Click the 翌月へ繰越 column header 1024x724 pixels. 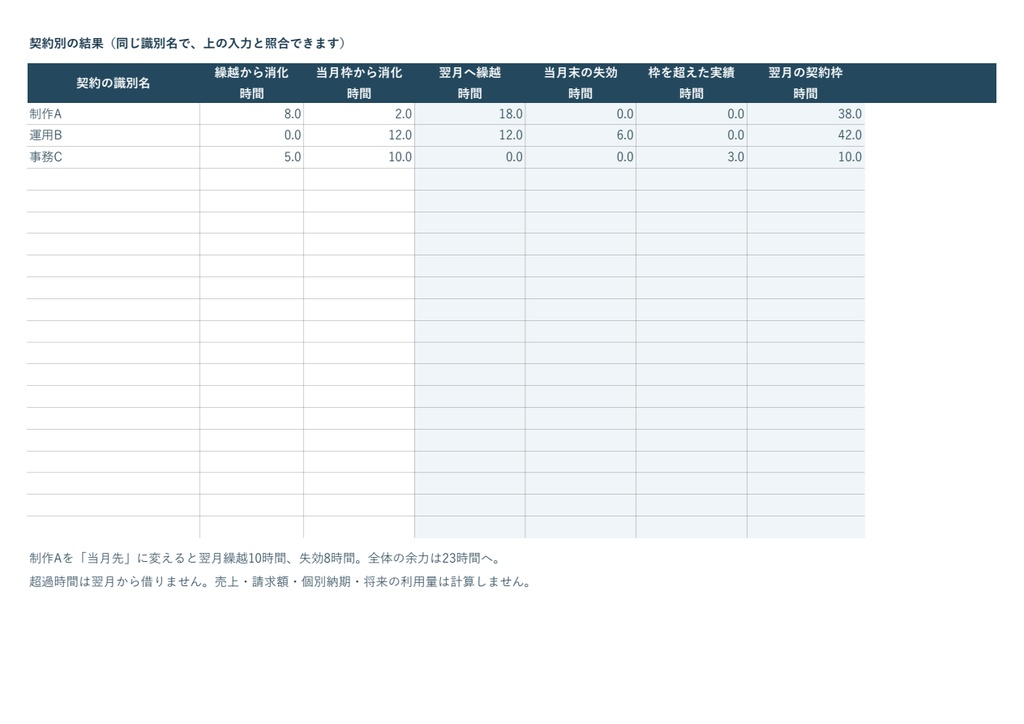470,83
